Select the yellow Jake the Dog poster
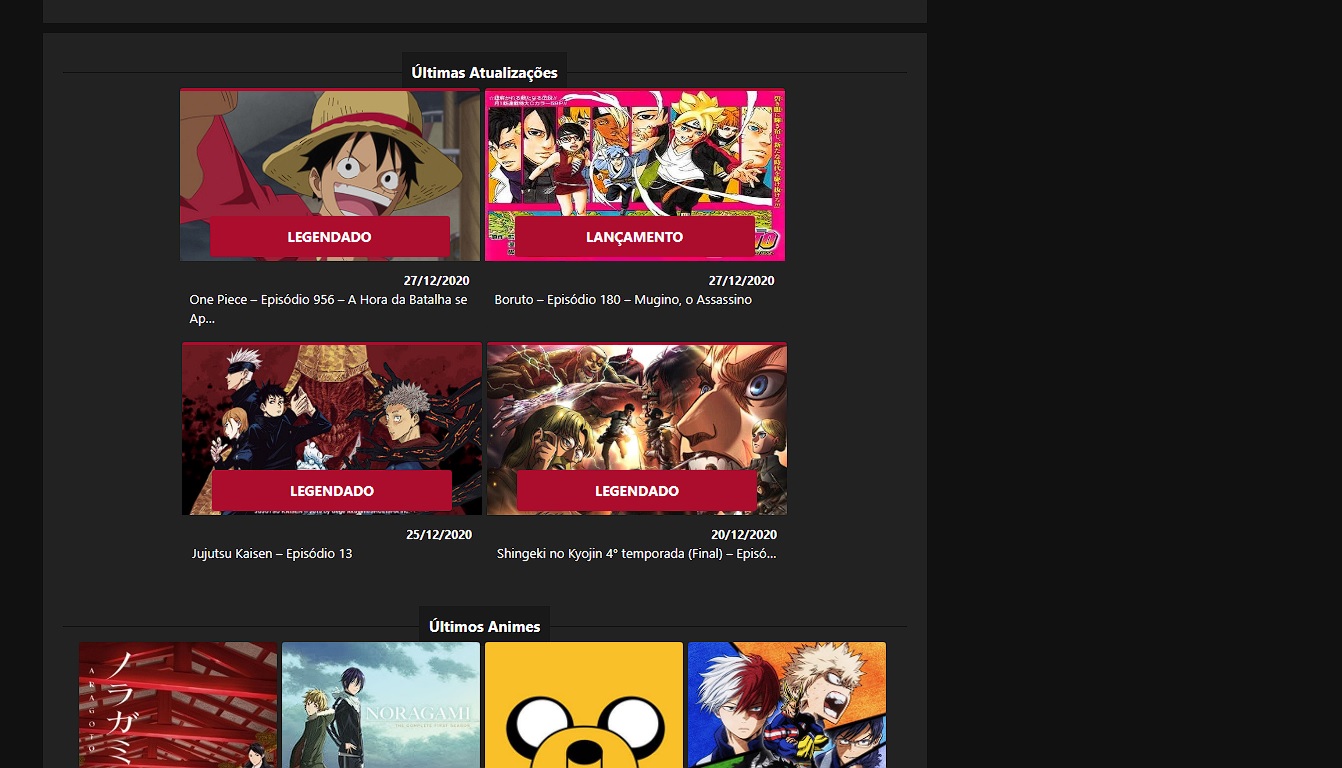The height and width of the screenshot is (768, 1342). [x=584, y=705]
